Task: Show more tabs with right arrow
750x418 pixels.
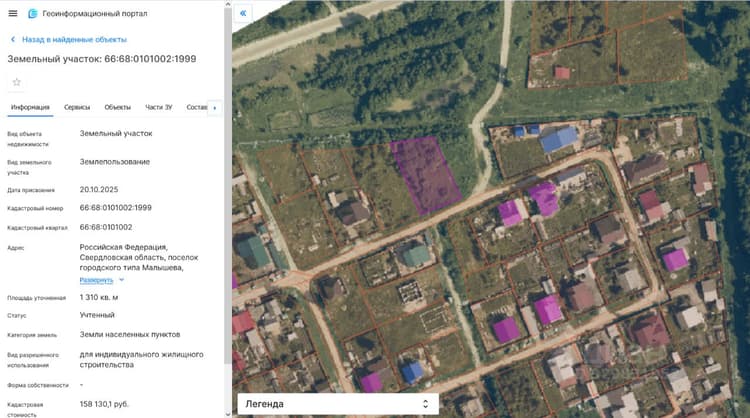Action: tap(215, 108)
